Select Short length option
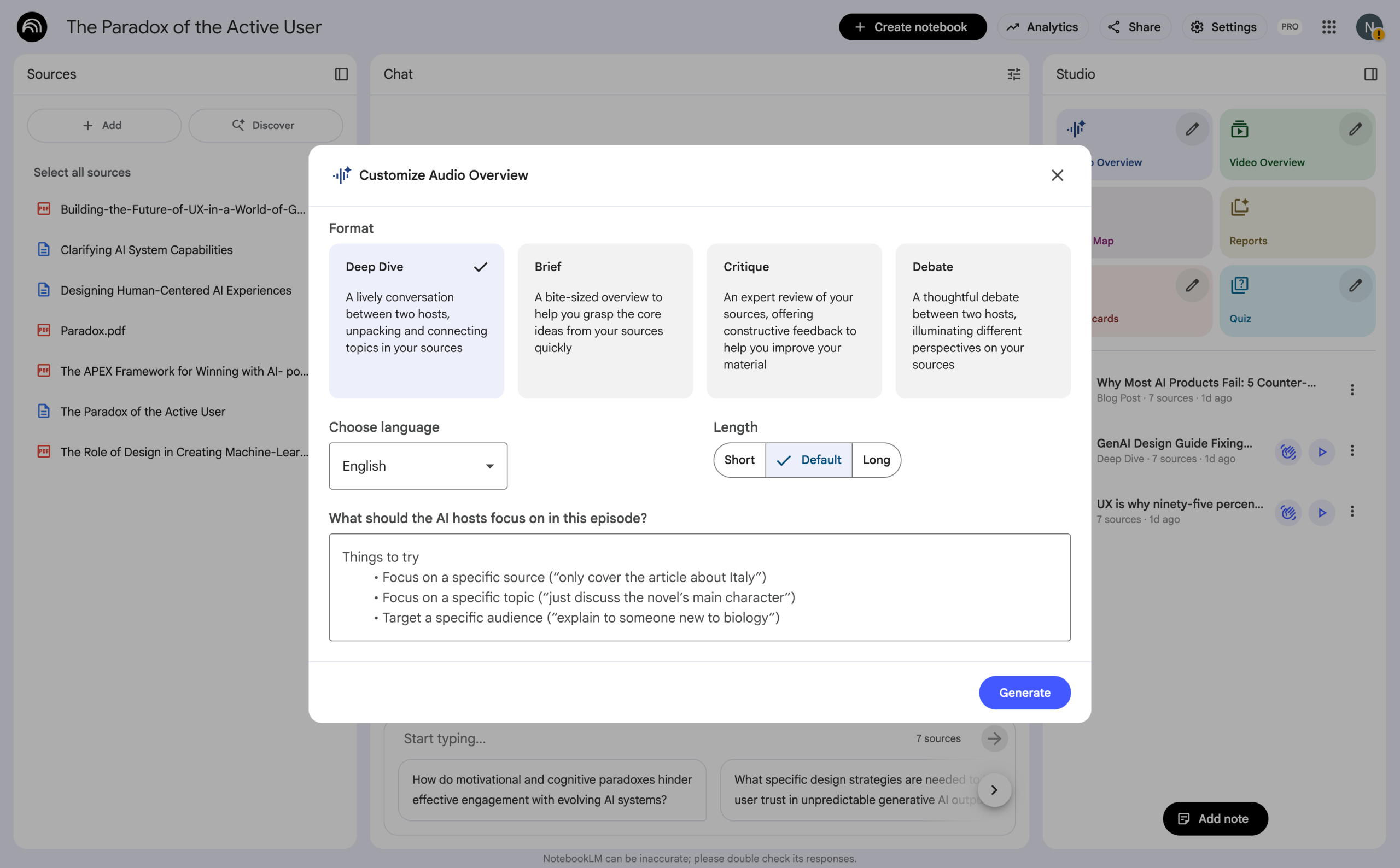The width and height of the screenshot is (1400, 868). tap(739, 460)
